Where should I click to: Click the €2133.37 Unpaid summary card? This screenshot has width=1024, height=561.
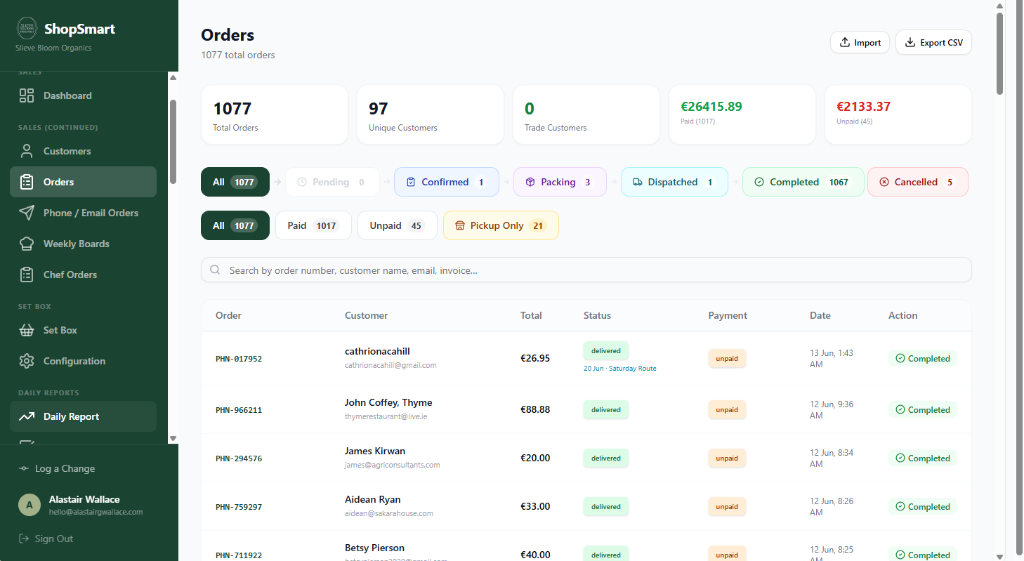tap(898, 114)
